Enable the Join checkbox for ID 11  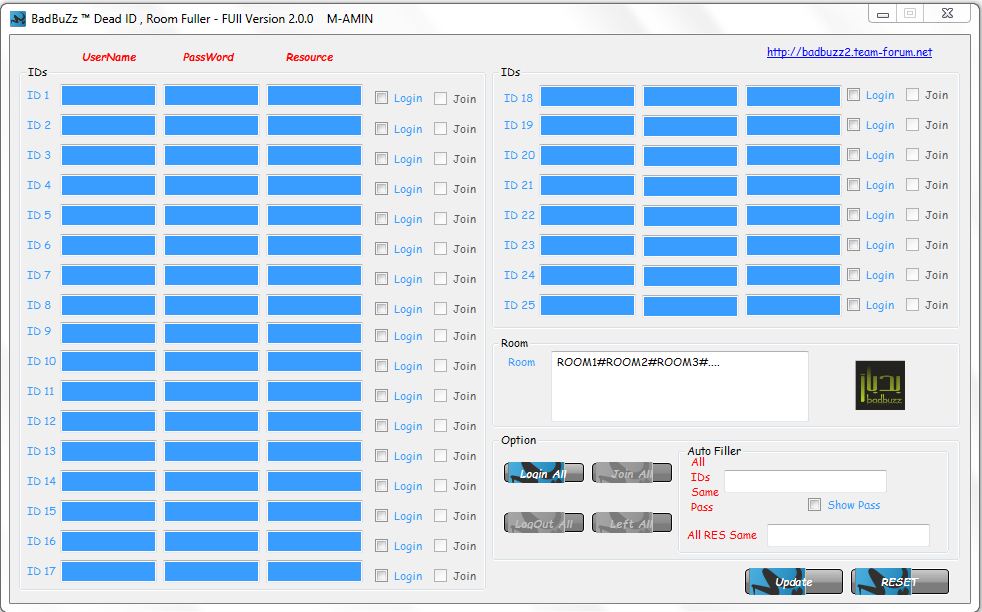[x=441, y=396]
